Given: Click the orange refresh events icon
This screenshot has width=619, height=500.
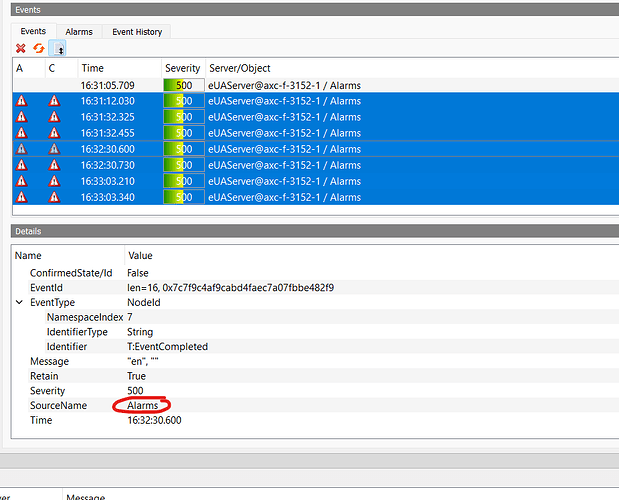Looking at the screenshot, I should point(39,48).
